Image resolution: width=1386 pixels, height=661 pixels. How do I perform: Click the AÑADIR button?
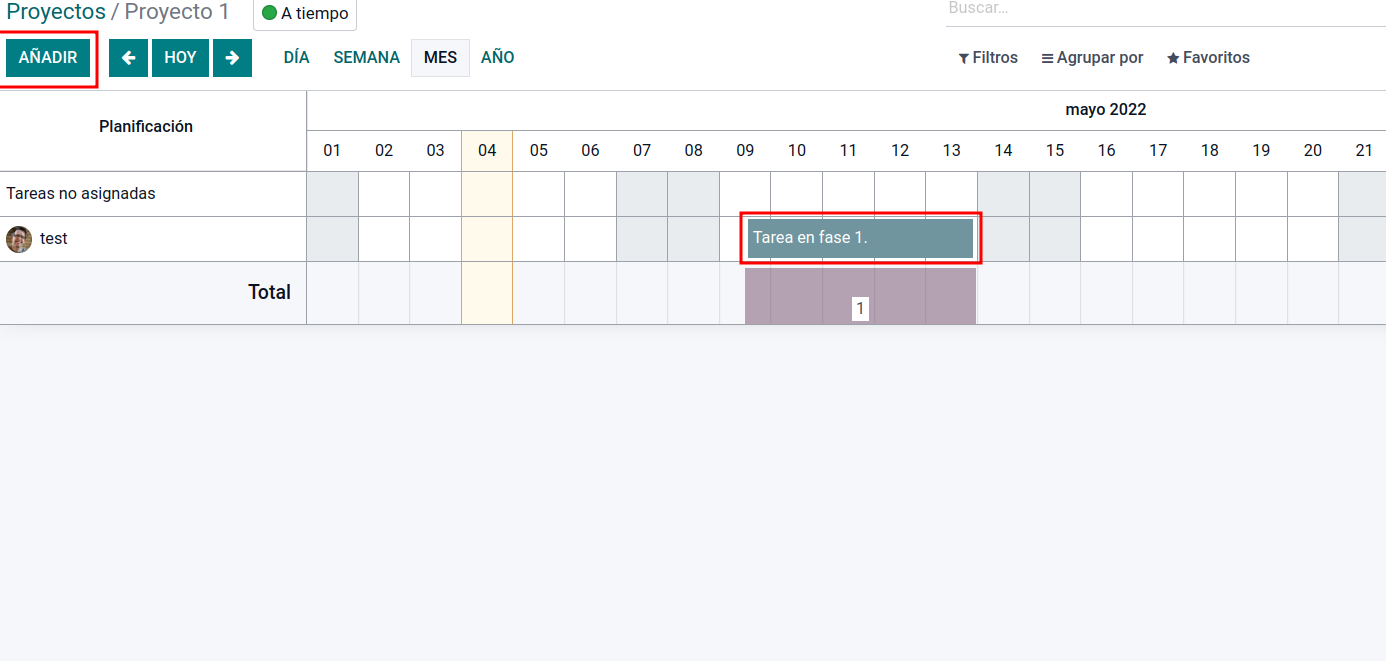pyautogui.click(x=48, y=58)
